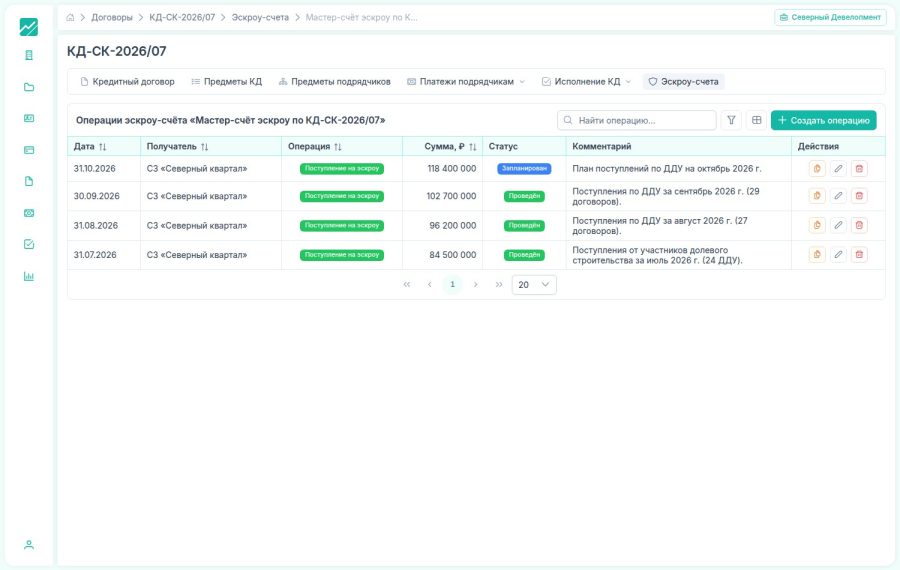Image resolution: width=900 pixels, height=570 pixels.
Task: Click the Проведён badge in the 30.09.2026 row
Action: (x=524, y=196)
